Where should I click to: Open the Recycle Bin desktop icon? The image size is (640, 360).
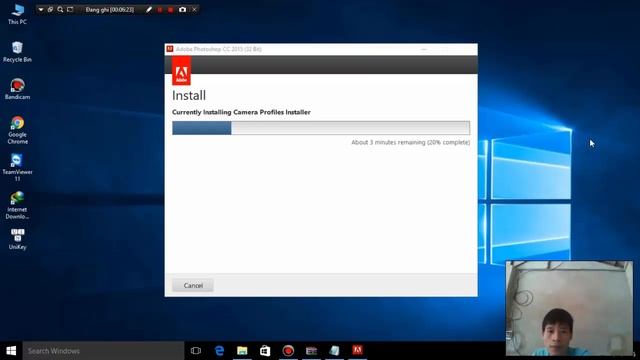(x=17, y=52)
